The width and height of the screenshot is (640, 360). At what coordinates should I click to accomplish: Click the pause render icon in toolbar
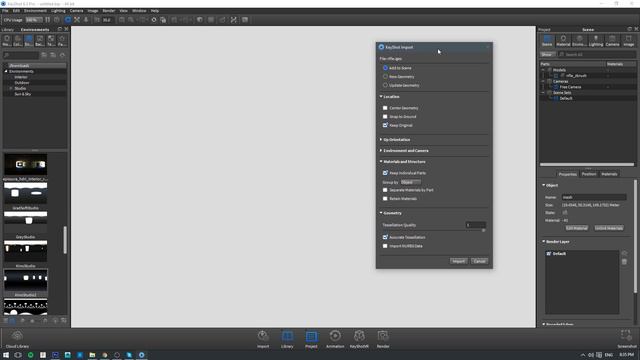pyautogui.click(x=48, y=20)
